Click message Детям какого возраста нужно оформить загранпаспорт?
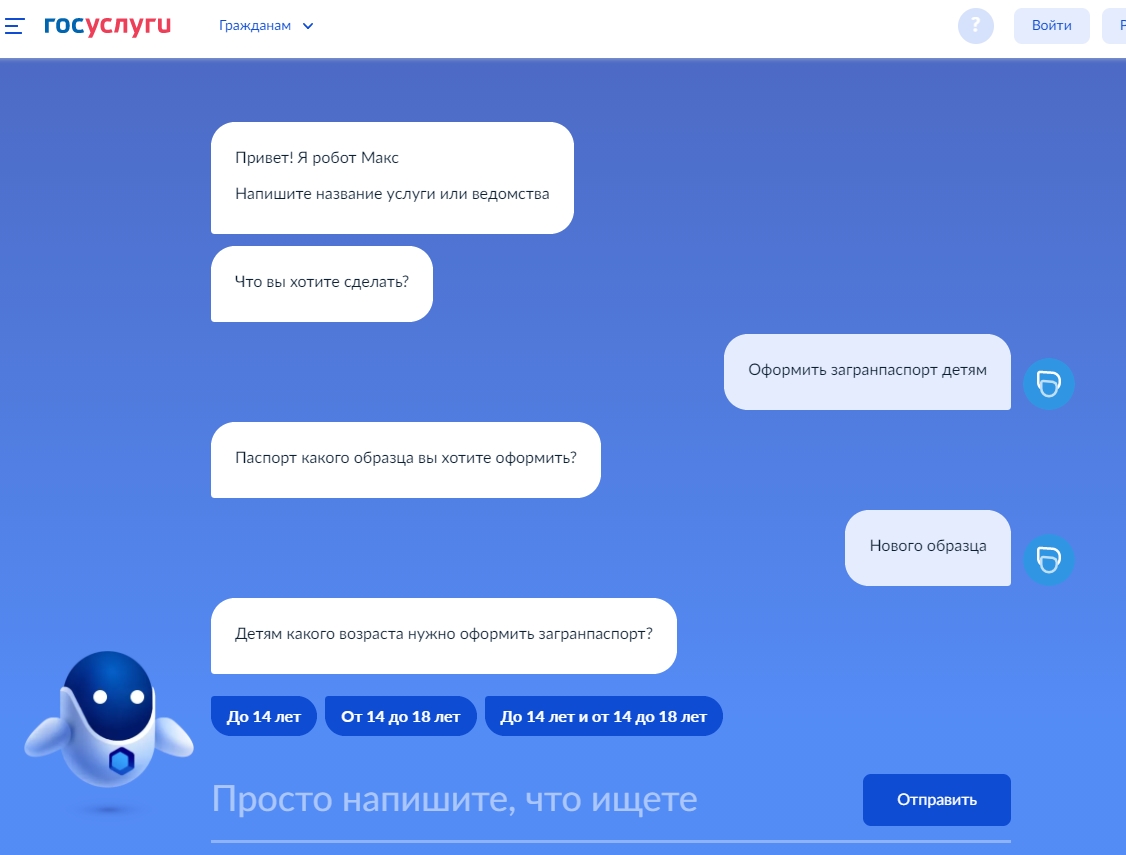Image resolution: width=1126 pixels, height=855 pixels. [444, 635]
